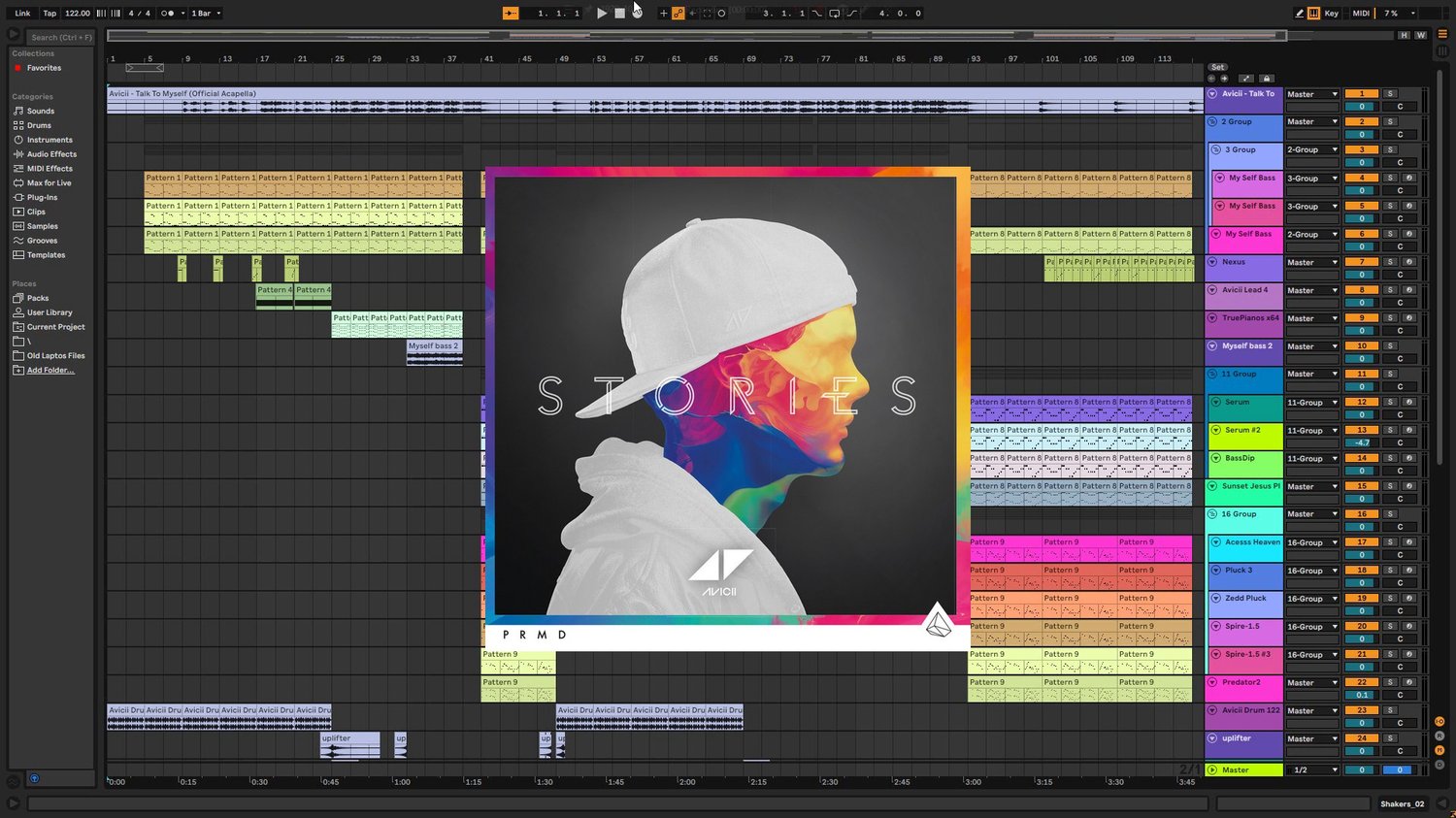Click the H button above track list

point(1404,35)
